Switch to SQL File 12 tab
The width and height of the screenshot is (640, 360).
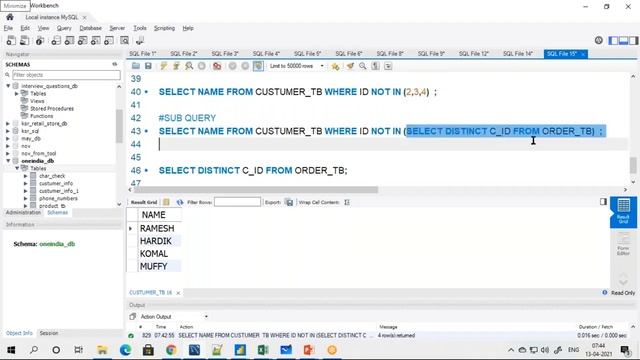click(x=473, y=54)
